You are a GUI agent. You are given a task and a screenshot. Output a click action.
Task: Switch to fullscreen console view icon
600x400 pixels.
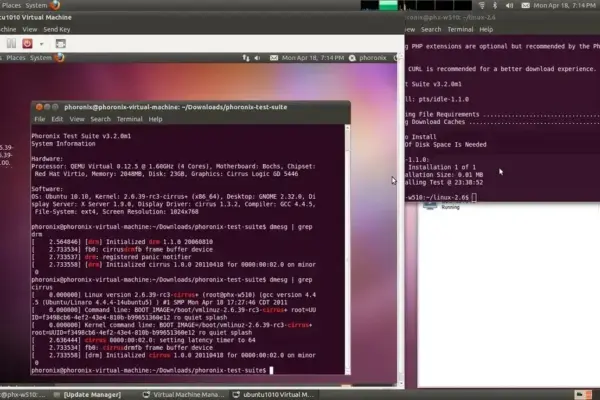[60, 43]
